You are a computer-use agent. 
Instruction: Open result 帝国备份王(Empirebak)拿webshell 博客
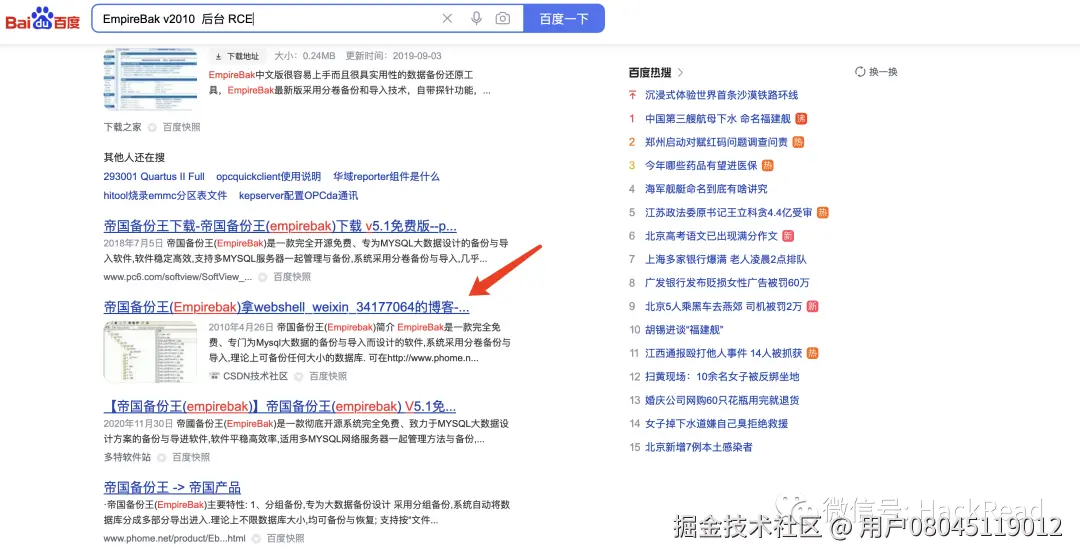287,307
